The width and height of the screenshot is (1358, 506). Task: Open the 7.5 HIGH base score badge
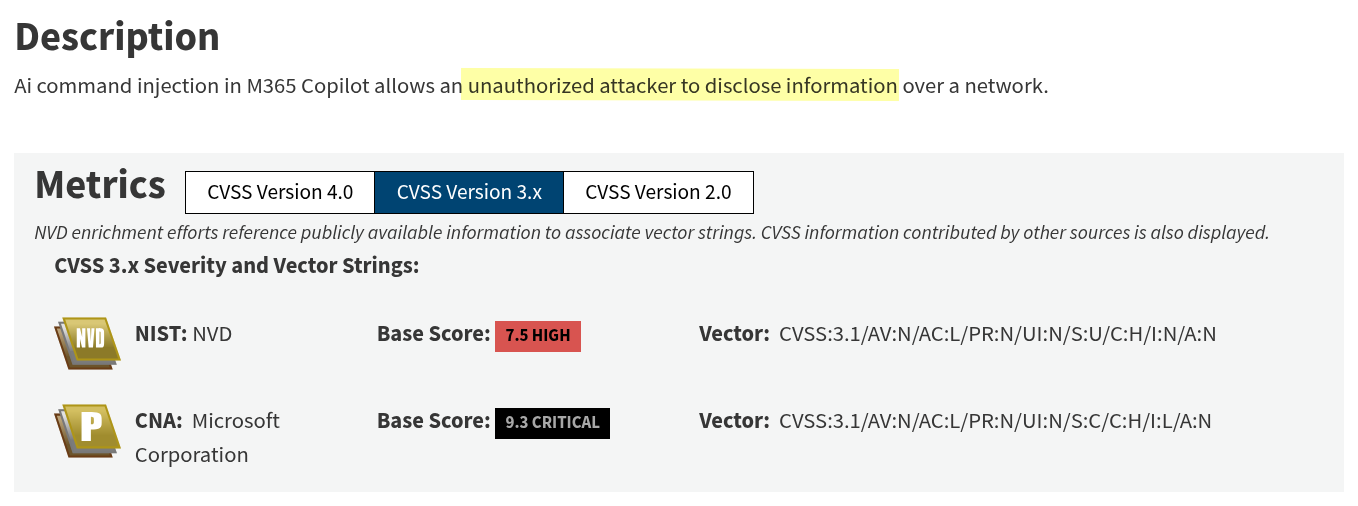[538, 336]
